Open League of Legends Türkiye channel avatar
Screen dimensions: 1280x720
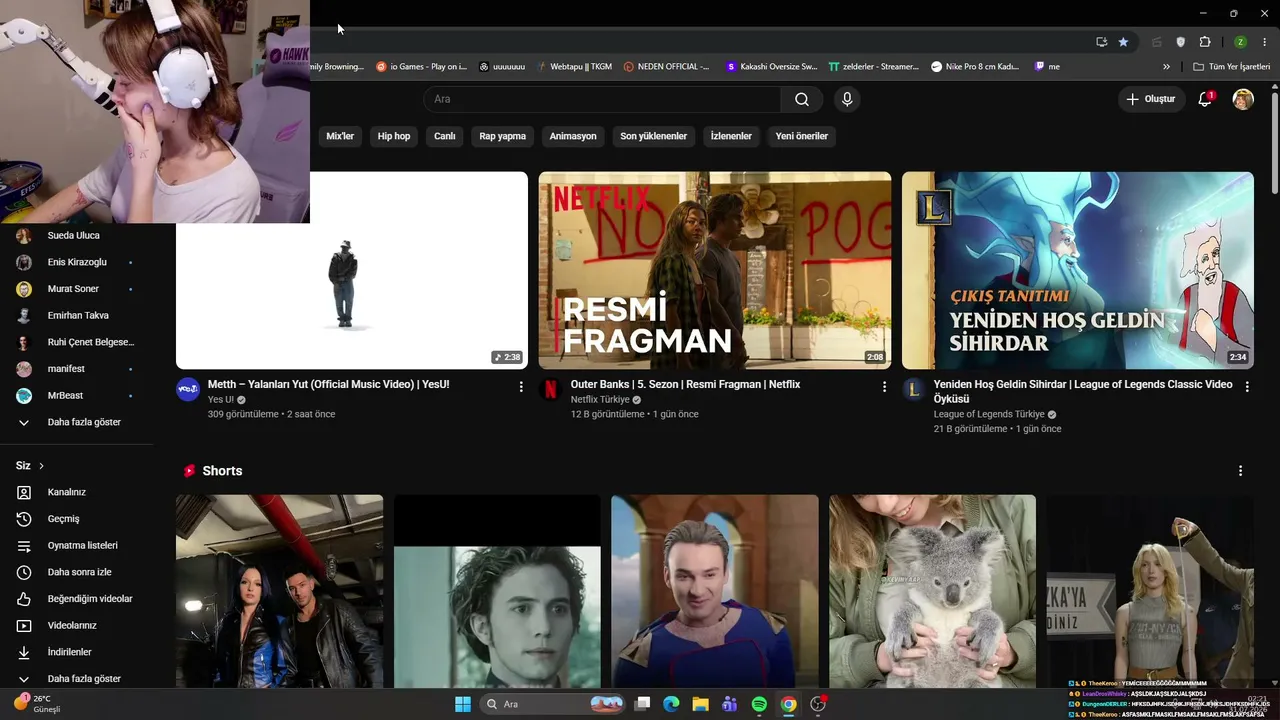click(x=912, y=389)
